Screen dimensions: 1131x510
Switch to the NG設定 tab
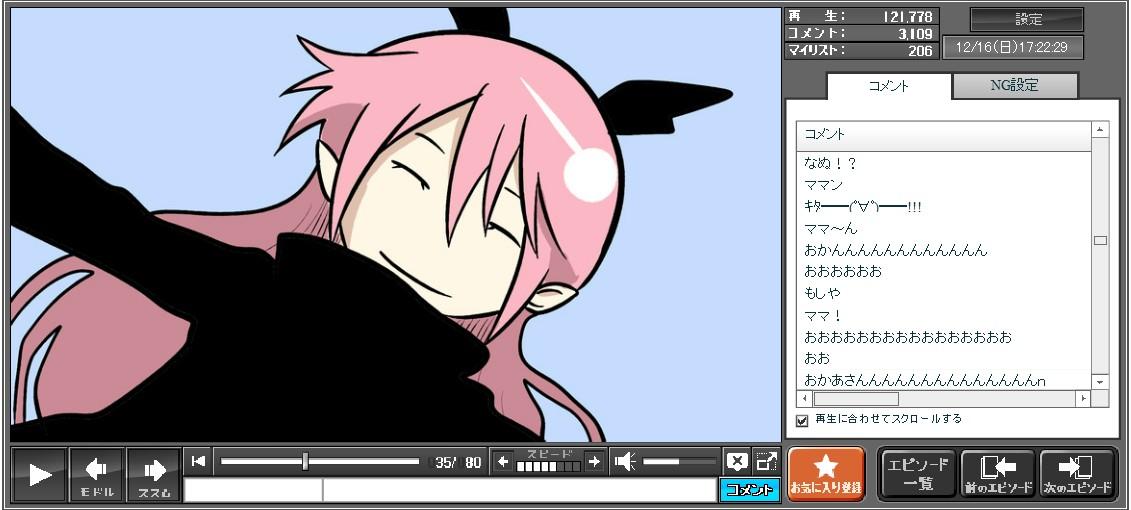tap(1014, 86)
